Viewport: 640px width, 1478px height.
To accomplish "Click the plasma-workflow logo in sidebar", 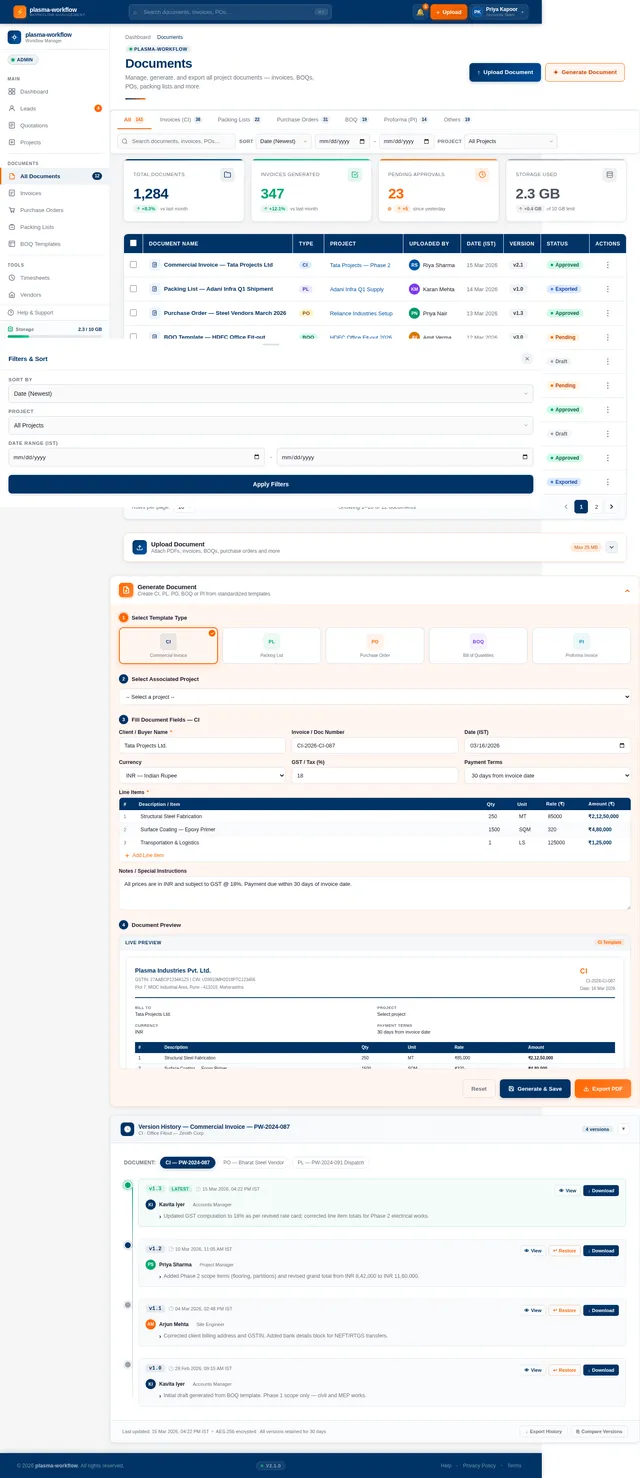I will [x=14, y=37].
